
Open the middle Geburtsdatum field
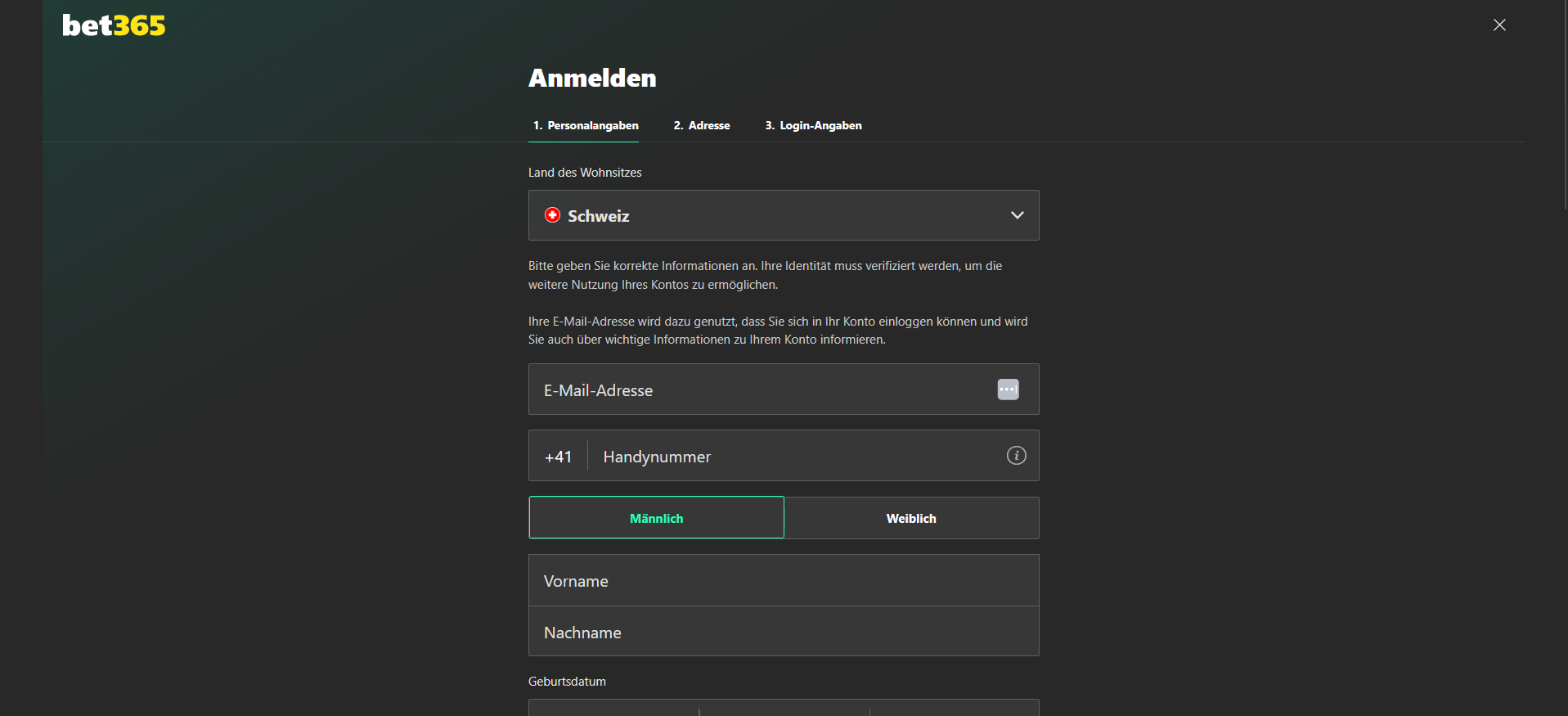click(784, 708)
